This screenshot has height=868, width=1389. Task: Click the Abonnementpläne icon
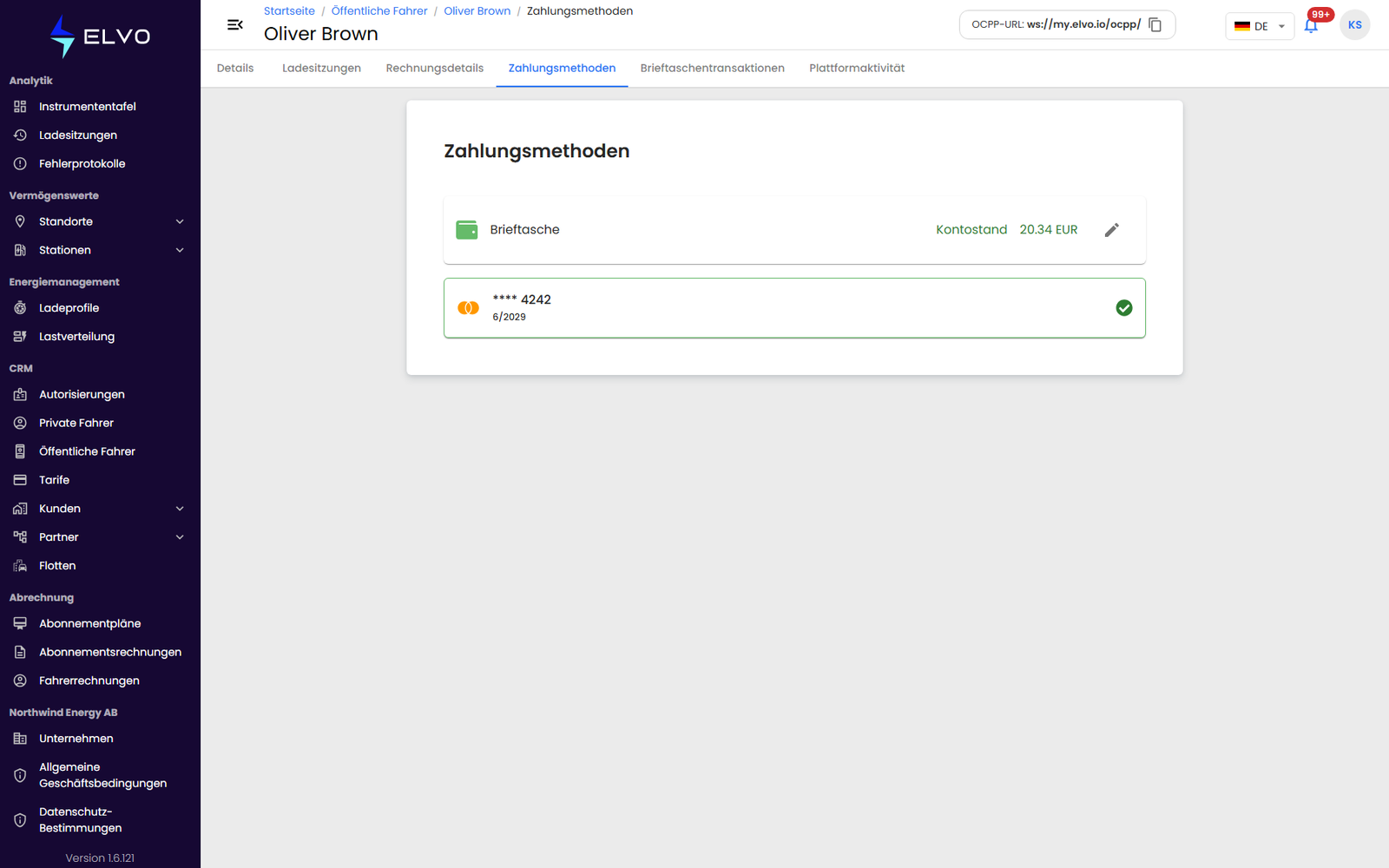click(20, 623)
